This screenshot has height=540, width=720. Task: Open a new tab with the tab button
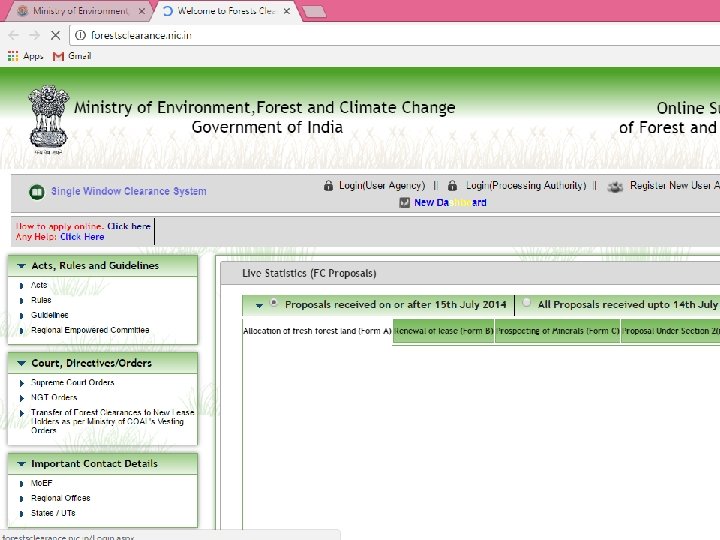pos(315,11)
